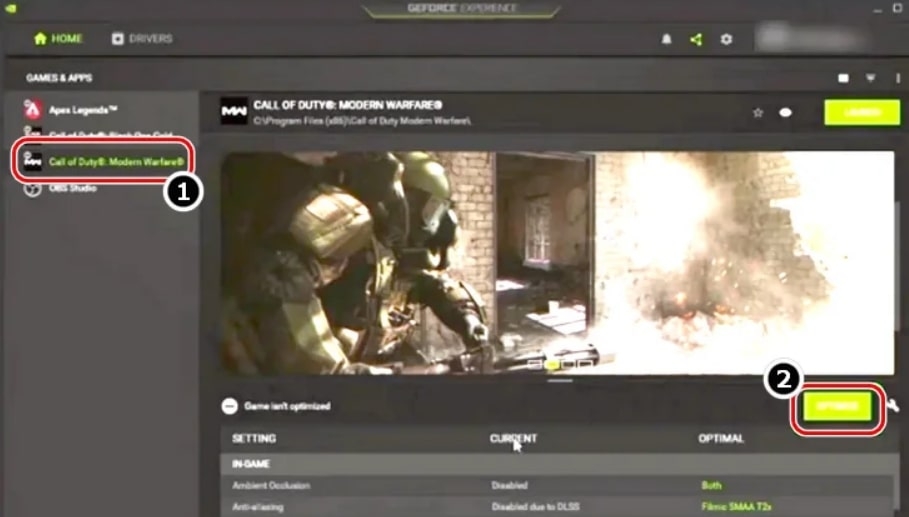The height and width of the screenshot is (517, 909).
Task: Click the OBS Studio app icon
Action: [32, 189]
